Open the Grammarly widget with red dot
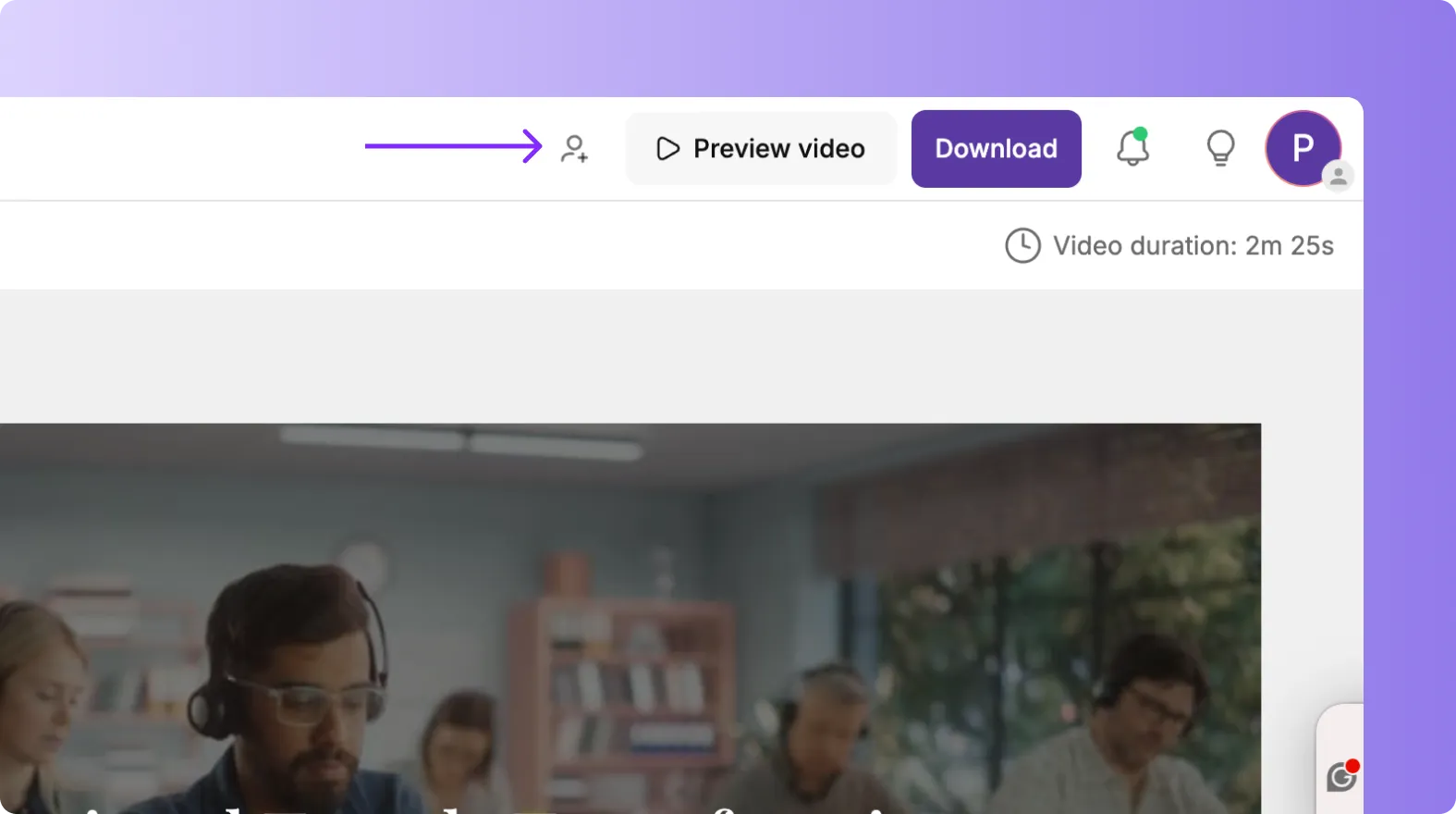Viewport: 1456px width, 814px height. click(1341, 776)
